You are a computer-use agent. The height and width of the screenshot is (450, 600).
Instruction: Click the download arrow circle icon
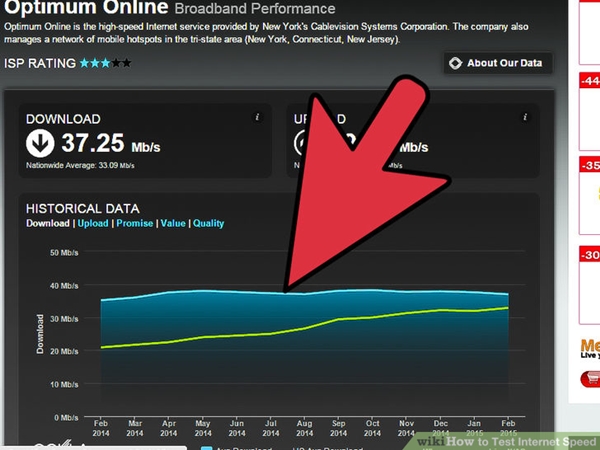[x=40, y=143]
